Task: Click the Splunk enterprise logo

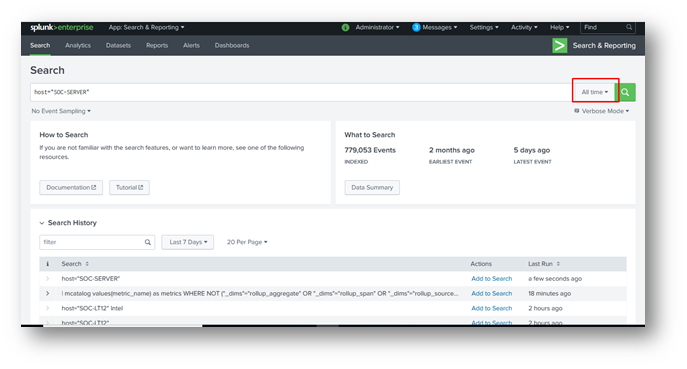Action: click(x=61, y=27)
